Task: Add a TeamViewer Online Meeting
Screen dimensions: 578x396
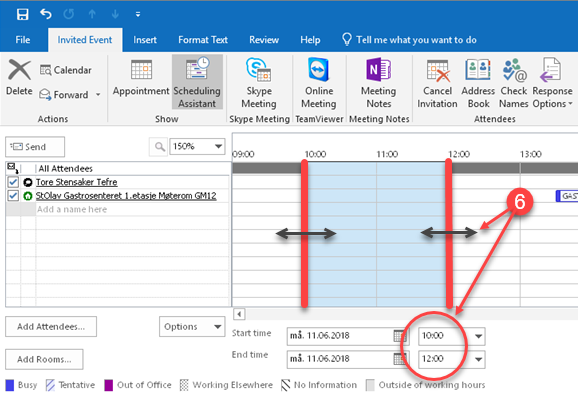Action: [319, 83]
